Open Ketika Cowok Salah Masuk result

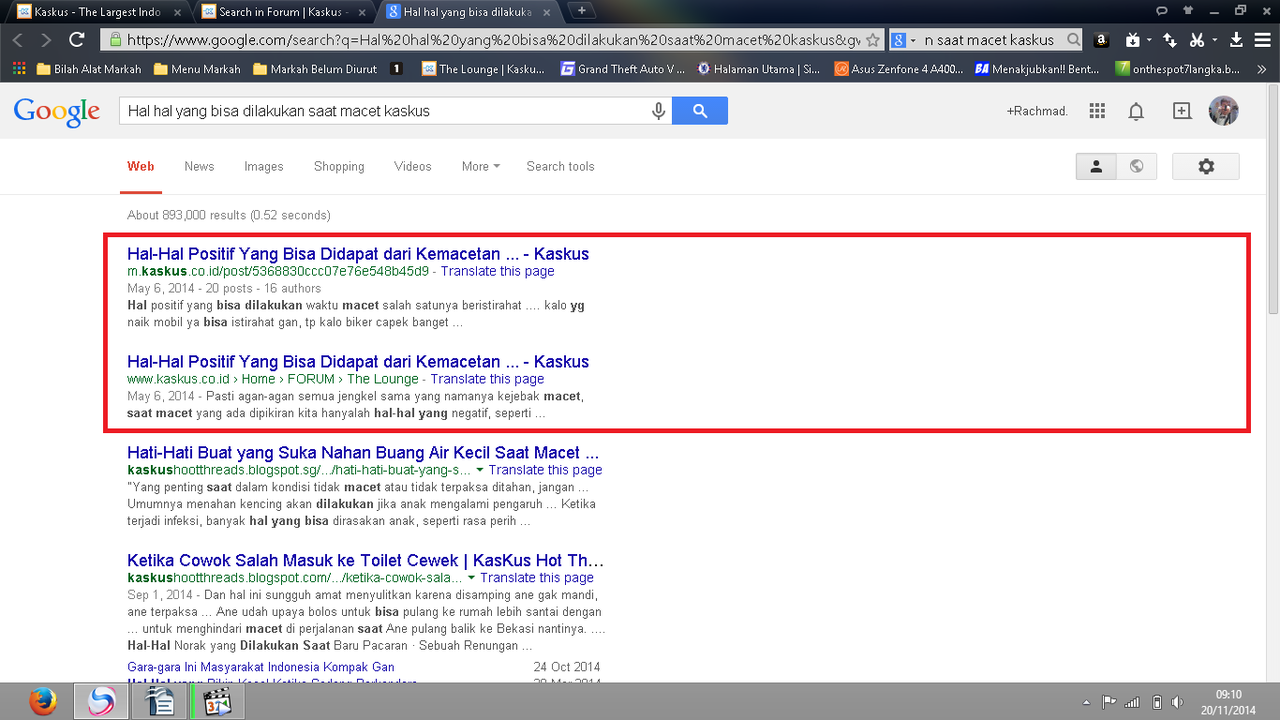click(x=365, y=561)
